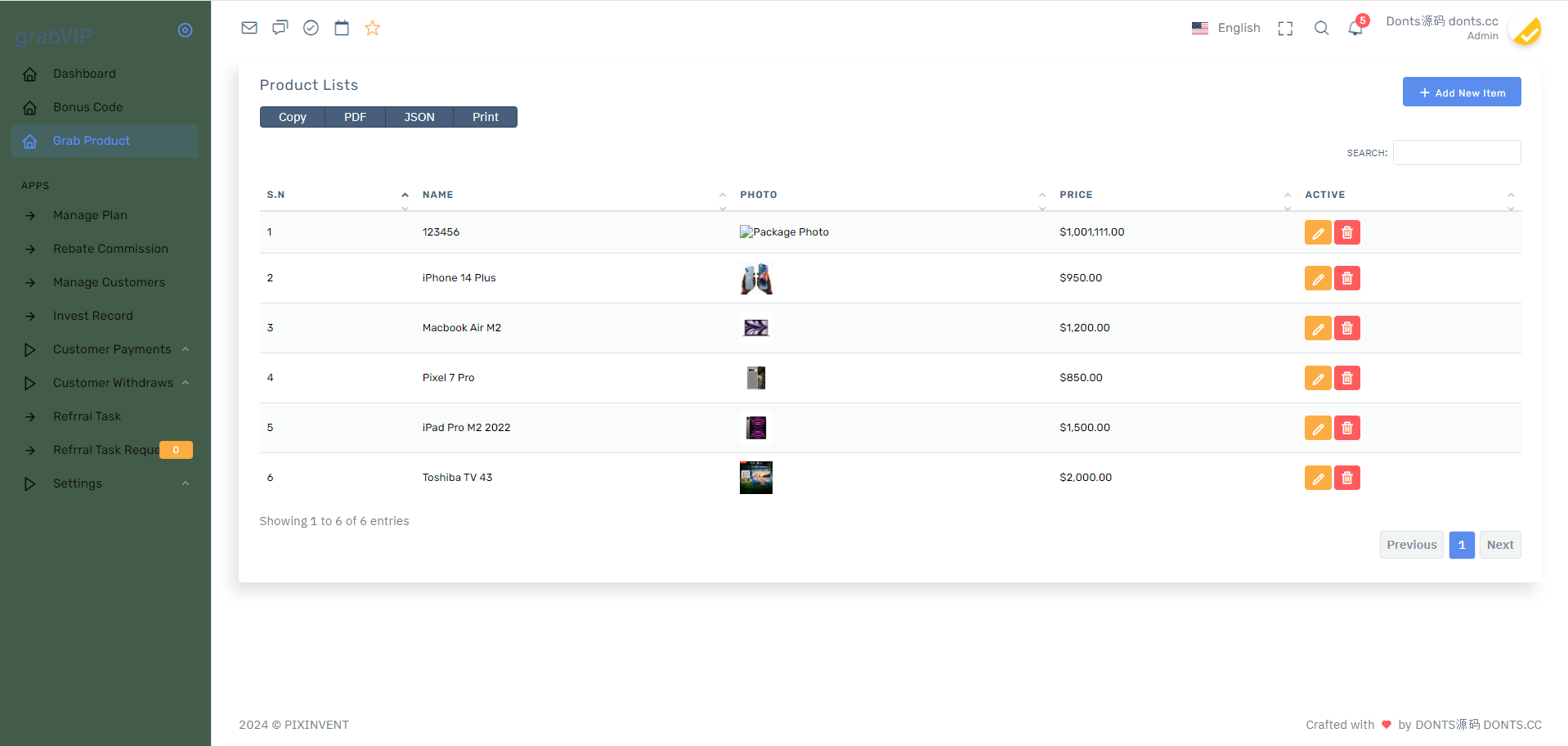Export the table as PDF
Viewport: 1568px width, 746px height.
tap(355, 117)
